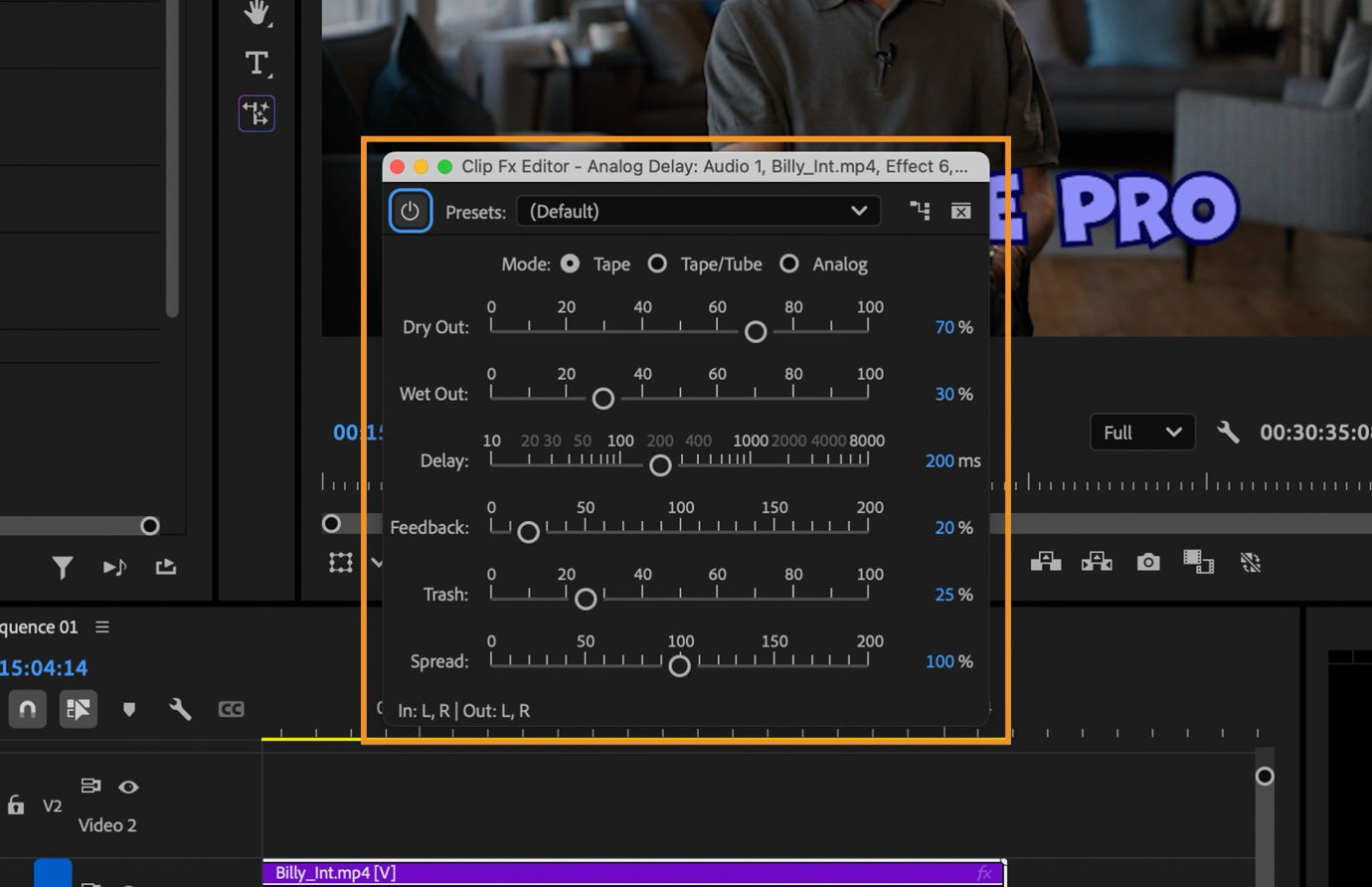This screenshot has width=1372, height=887.
Task: Click the transform tool icon below the Type tool
Action: (x=257, y=113)
